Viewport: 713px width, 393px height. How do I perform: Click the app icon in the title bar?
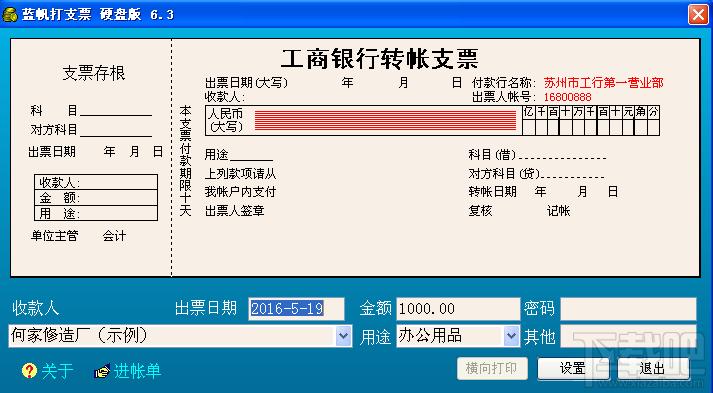tap(10, 14)
